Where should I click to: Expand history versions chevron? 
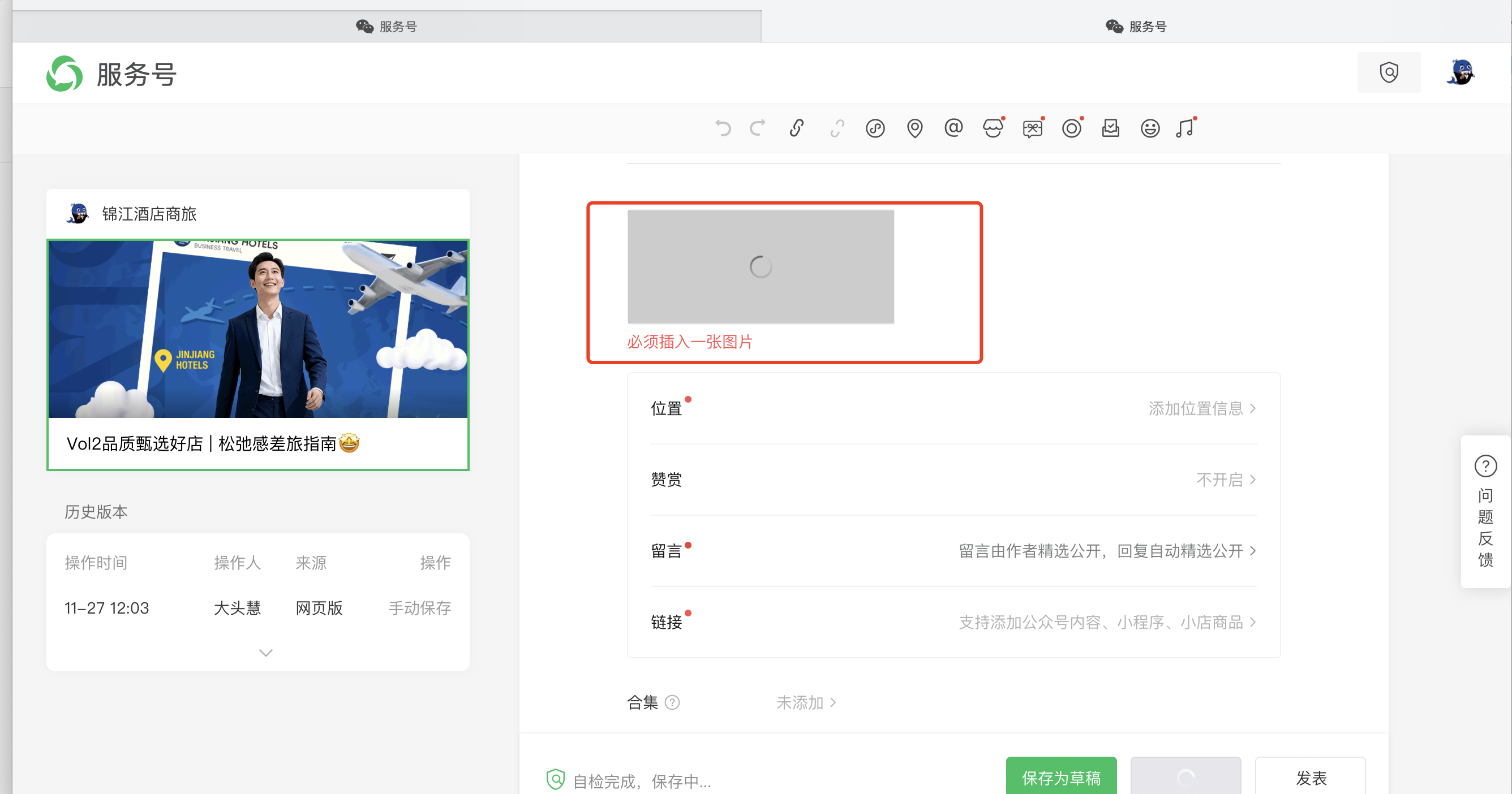point(266,653)
